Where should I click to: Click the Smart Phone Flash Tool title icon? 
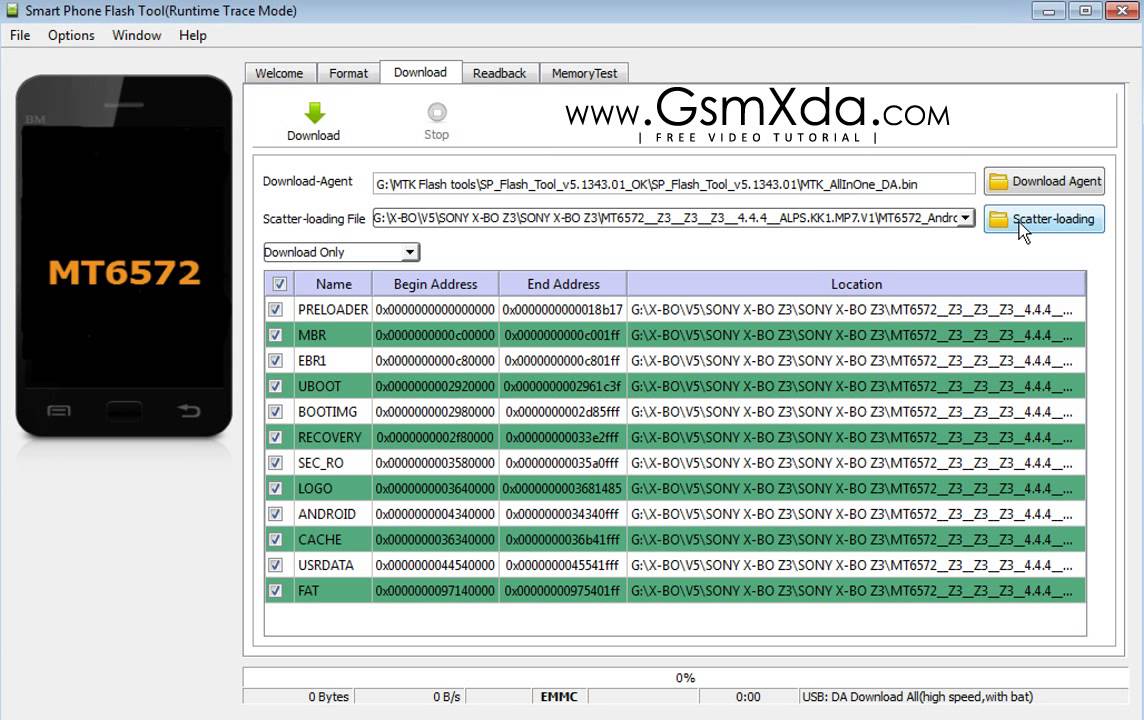click(12, 10)
